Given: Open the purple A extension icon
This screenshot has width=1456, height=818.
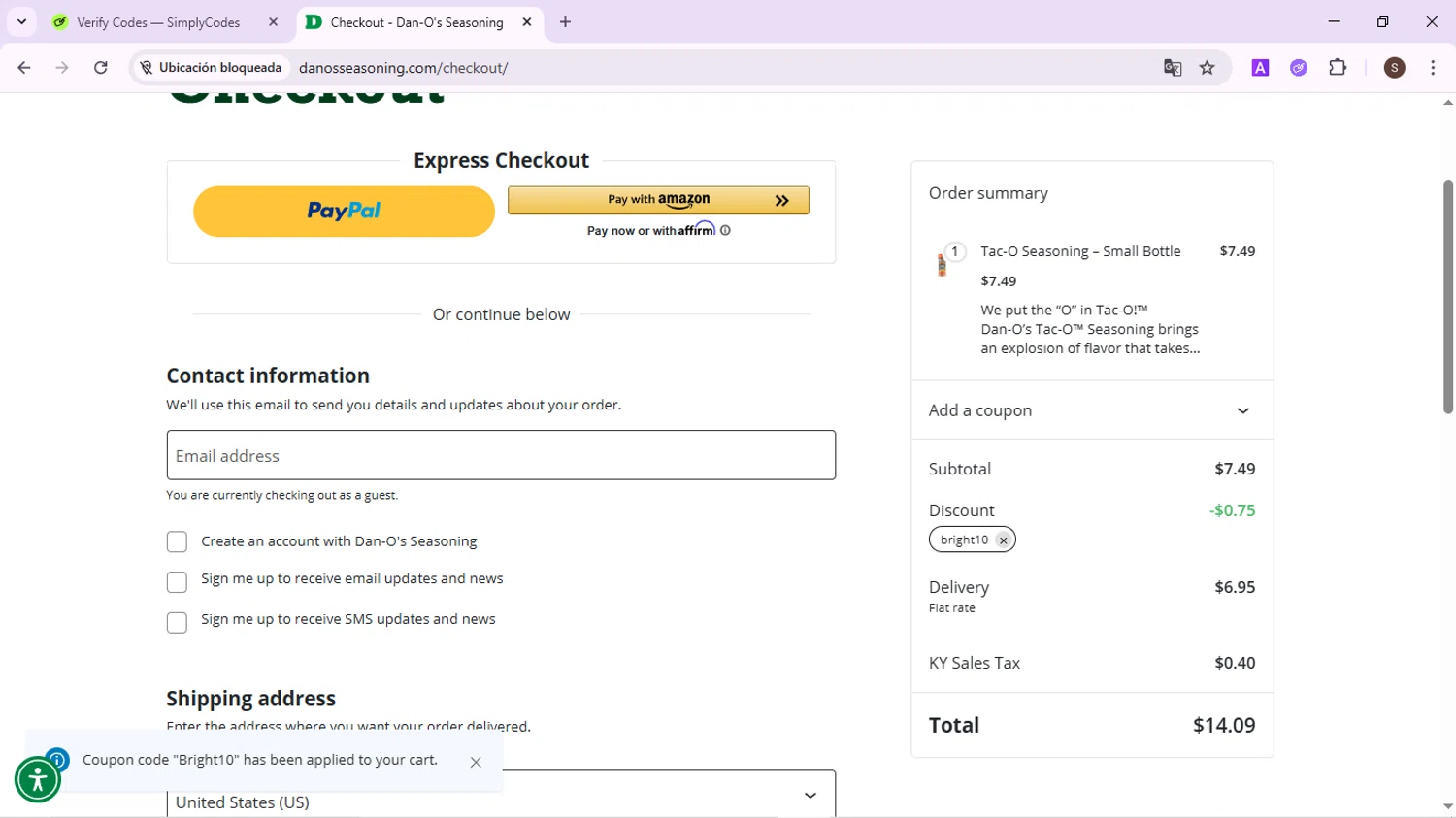Looking at the screenshot, I should click(1260, 68).
